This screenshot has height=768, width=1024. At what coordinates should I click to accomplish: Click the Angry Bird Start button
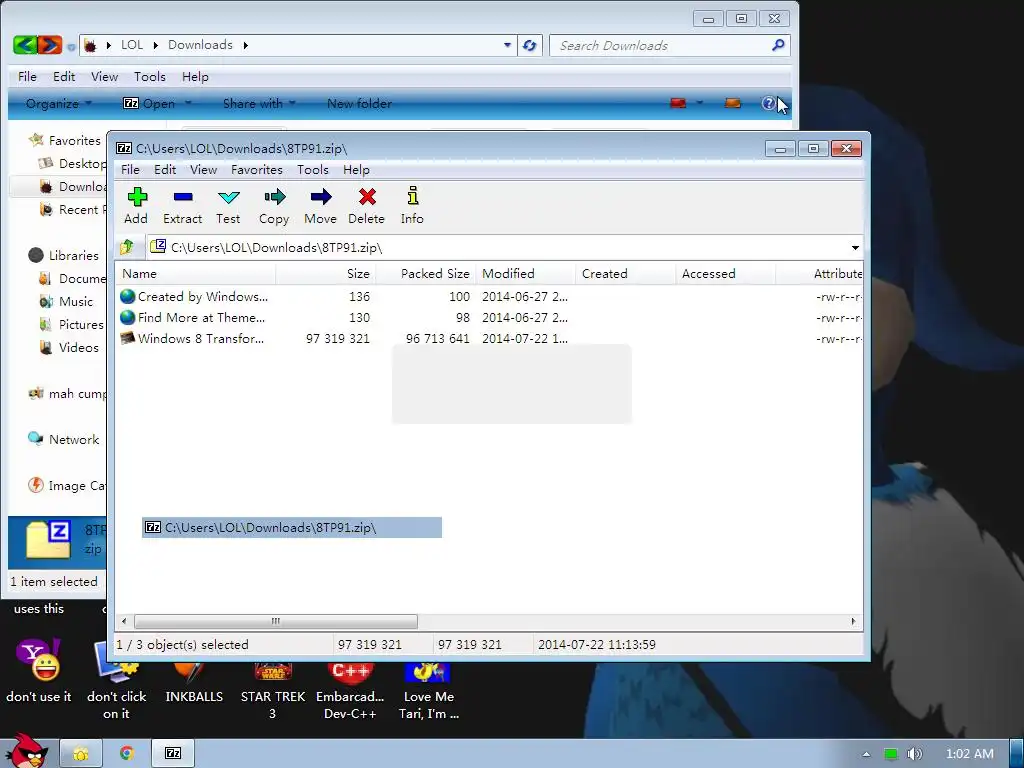[x=27, y=752]
